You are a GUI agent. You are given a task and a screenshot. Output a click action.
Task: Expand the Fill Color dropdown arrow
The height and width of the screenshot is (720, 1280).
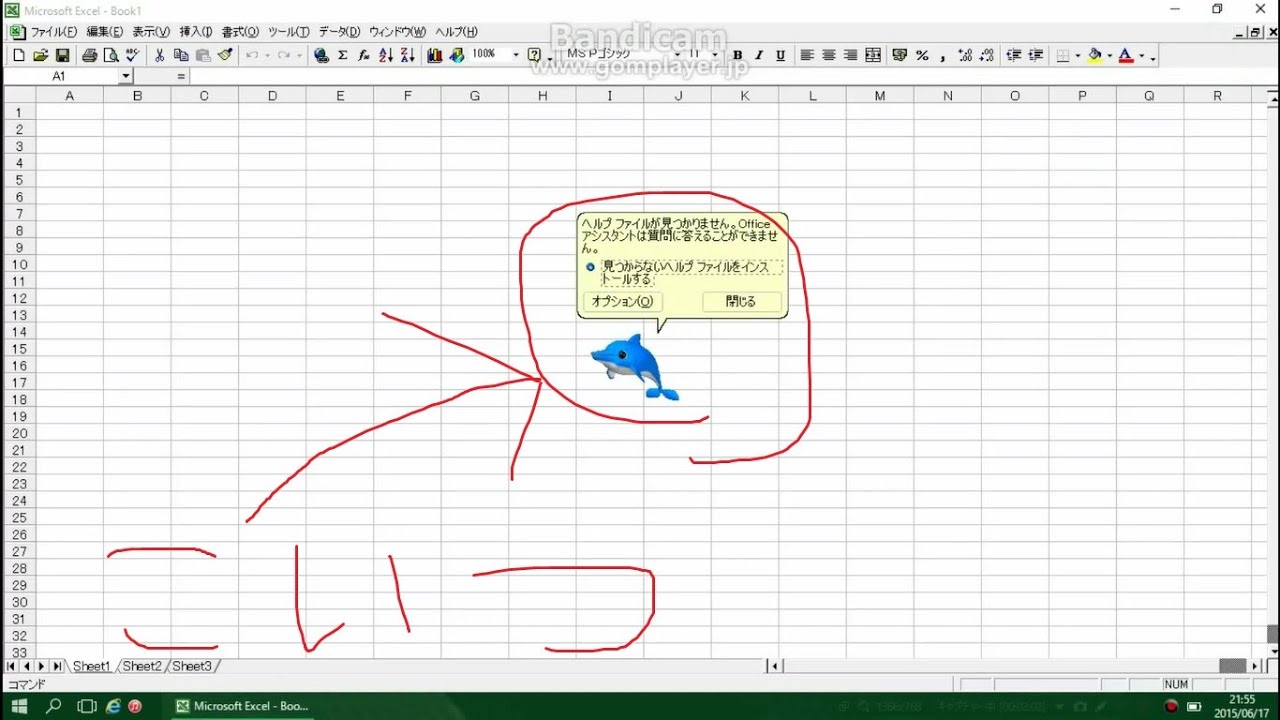point(1109,56)
